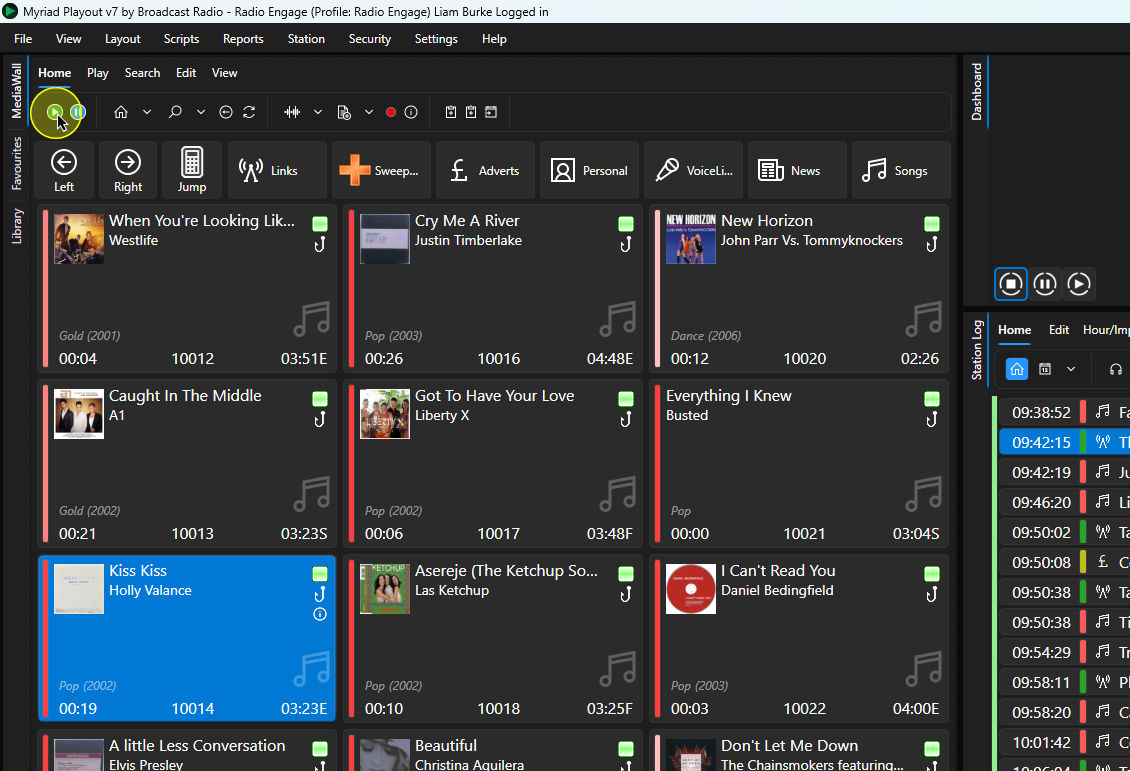
Task: Expand the dropdown arrow next to search magnifier
Action: (201, 112)
